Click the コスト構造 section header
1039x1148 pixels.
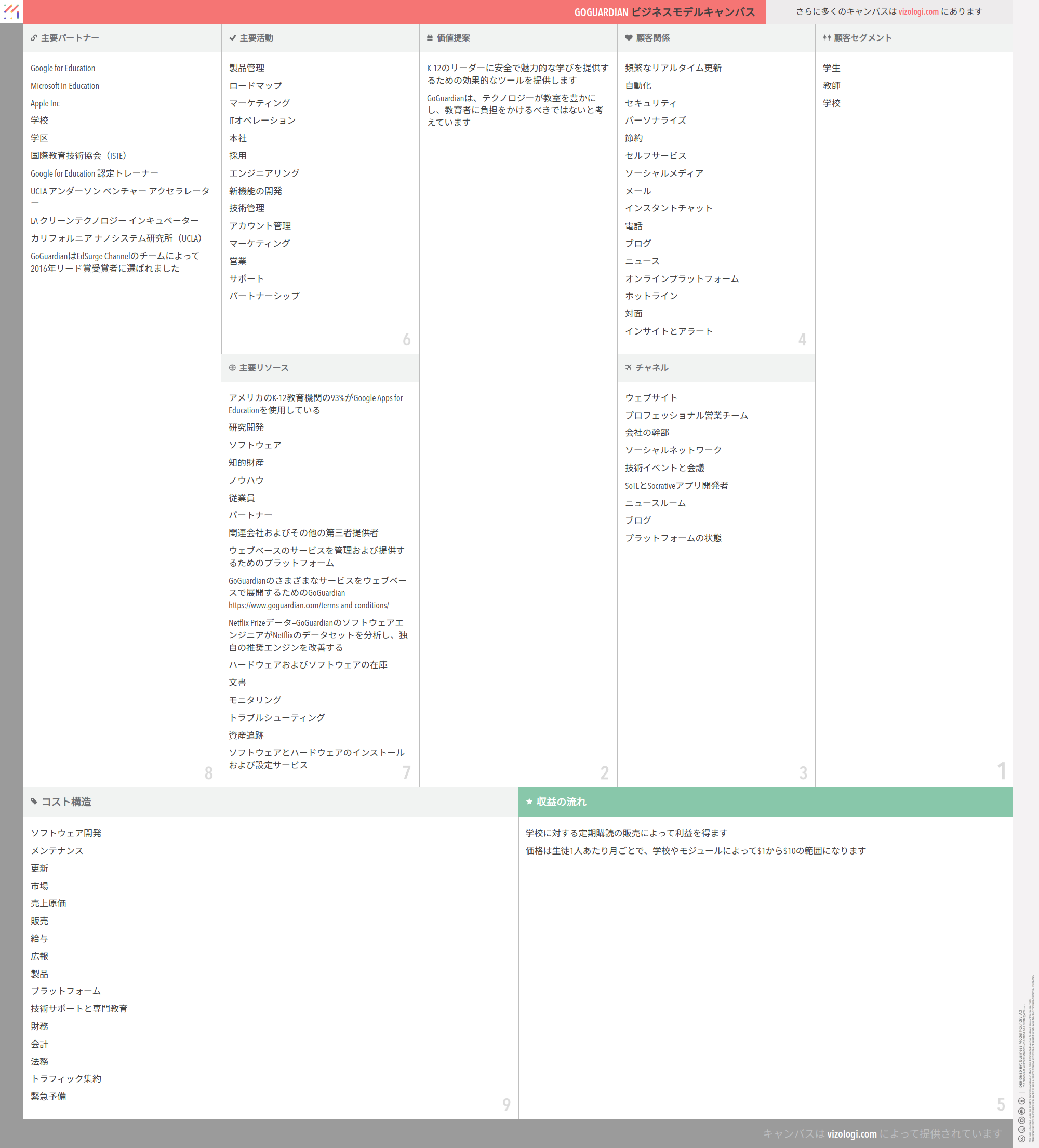66,802
